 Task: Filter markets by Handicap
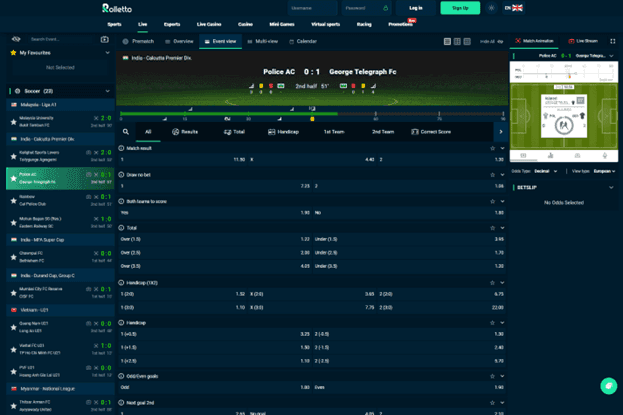click(283, 132)
